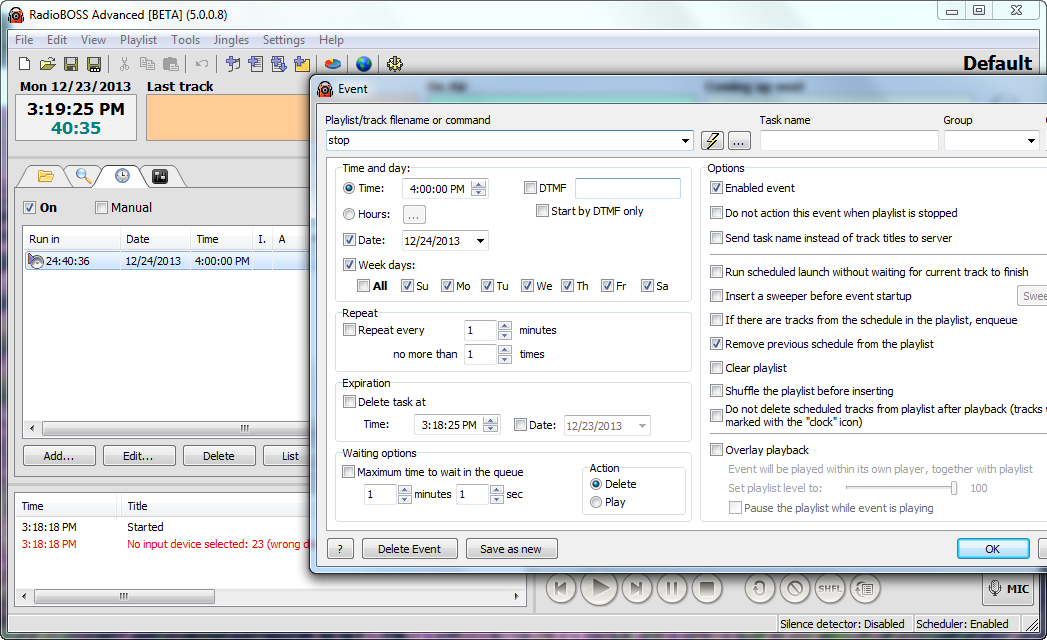This screenshot has height=640, width=1047.
Task: Open the Tools menu
Action: tap(186, 40)
